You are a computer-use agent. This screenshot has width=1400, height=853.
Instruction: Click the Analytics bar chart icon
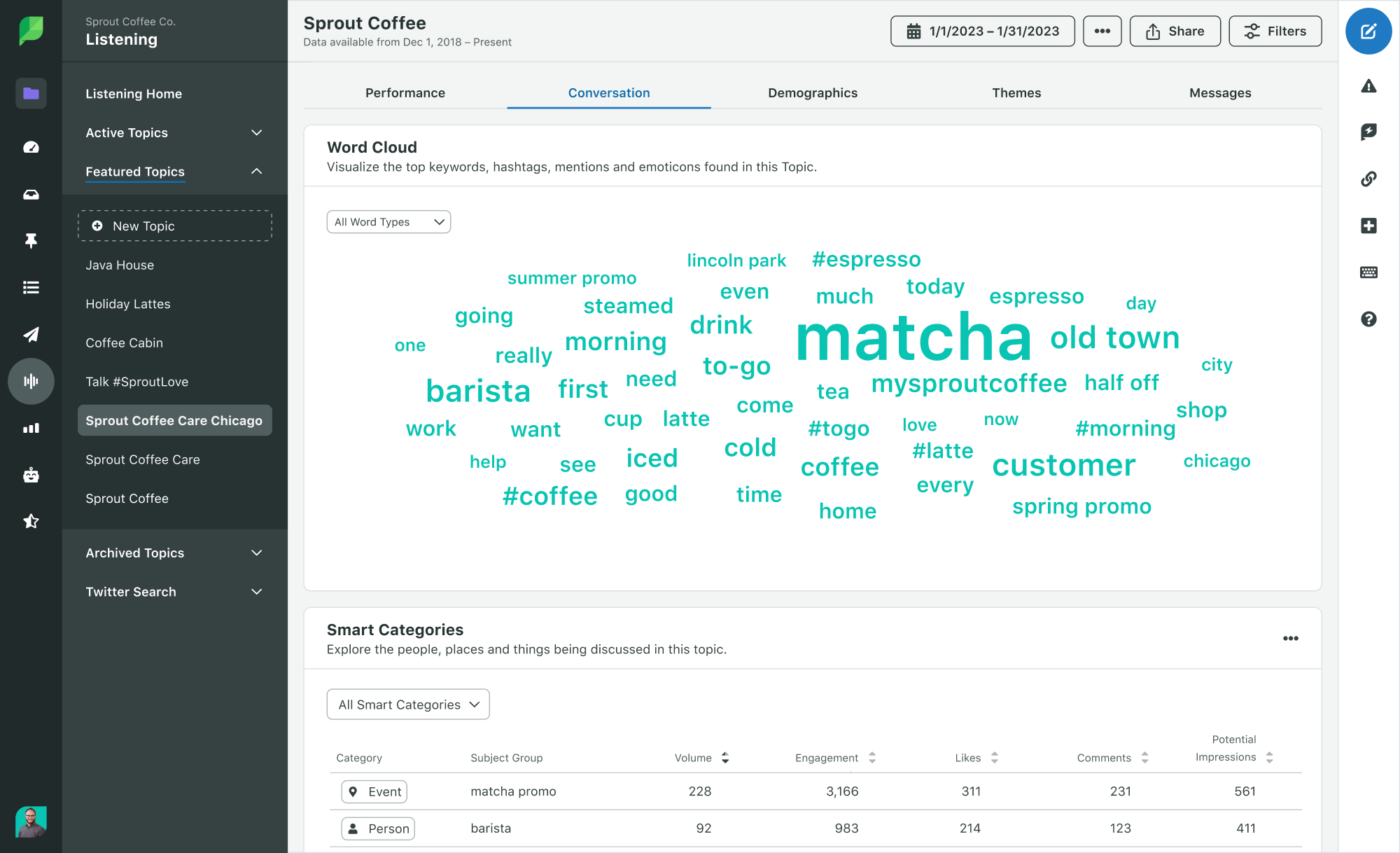click(29, 428)
